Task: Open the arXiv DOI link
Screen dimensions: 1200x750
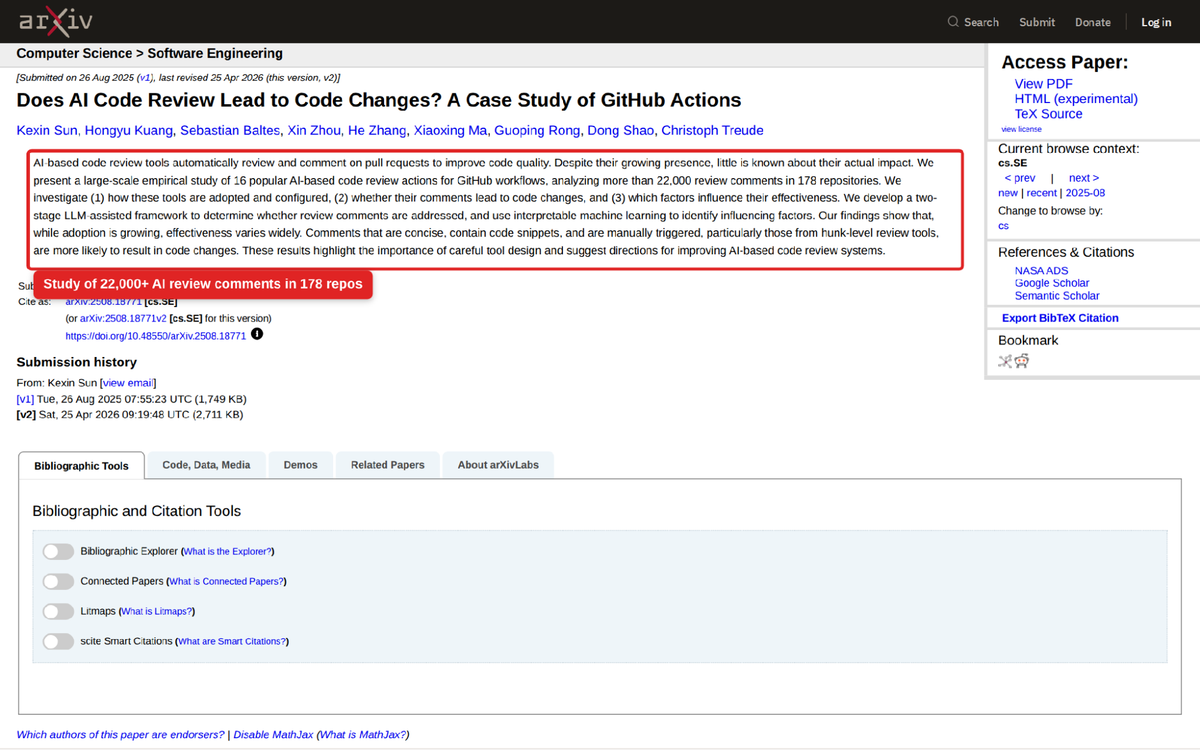Action: click(156, 336)
